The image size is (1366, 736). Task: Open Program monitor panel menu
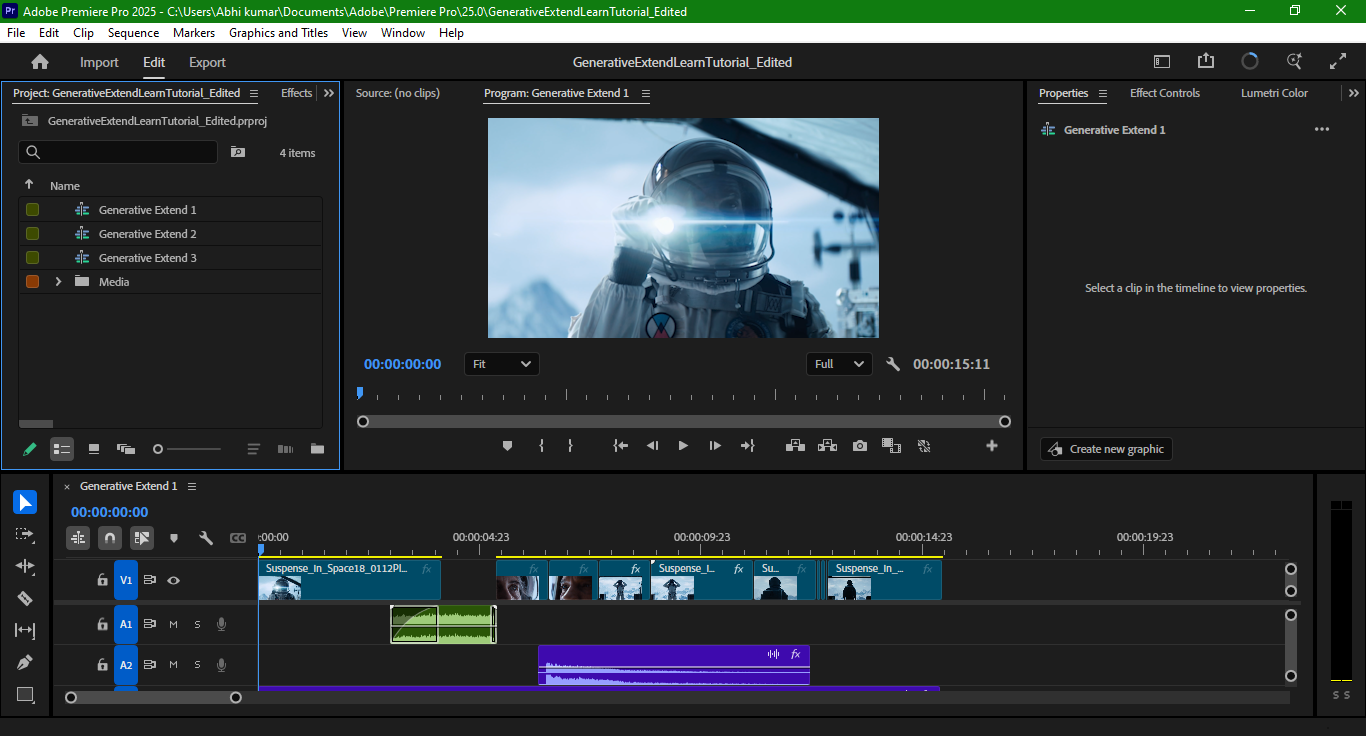(x=645, y=93)
